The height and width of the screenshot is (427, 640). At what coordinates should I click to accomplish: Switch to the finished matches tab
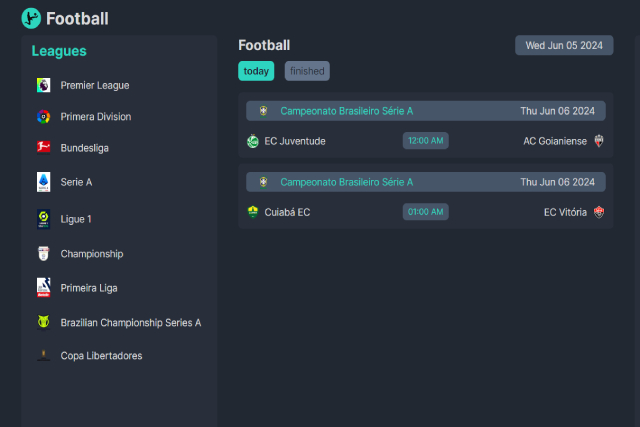coord(307,71)
